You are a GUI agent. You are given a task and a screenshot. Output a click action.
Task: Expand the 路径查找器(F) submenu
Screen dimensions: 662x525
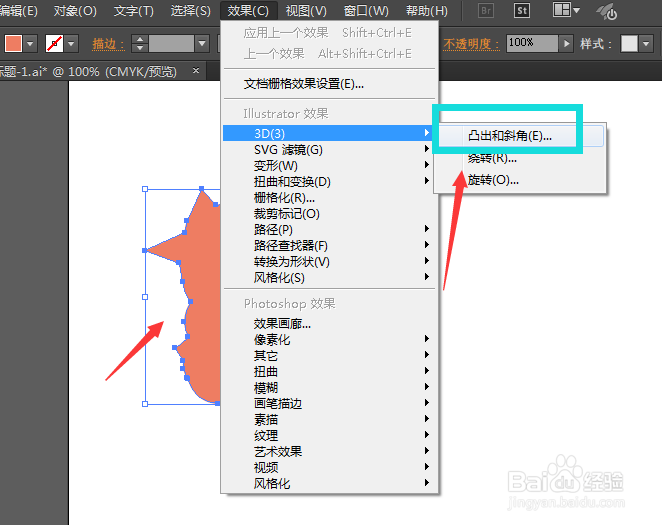[x=329, y=246]
